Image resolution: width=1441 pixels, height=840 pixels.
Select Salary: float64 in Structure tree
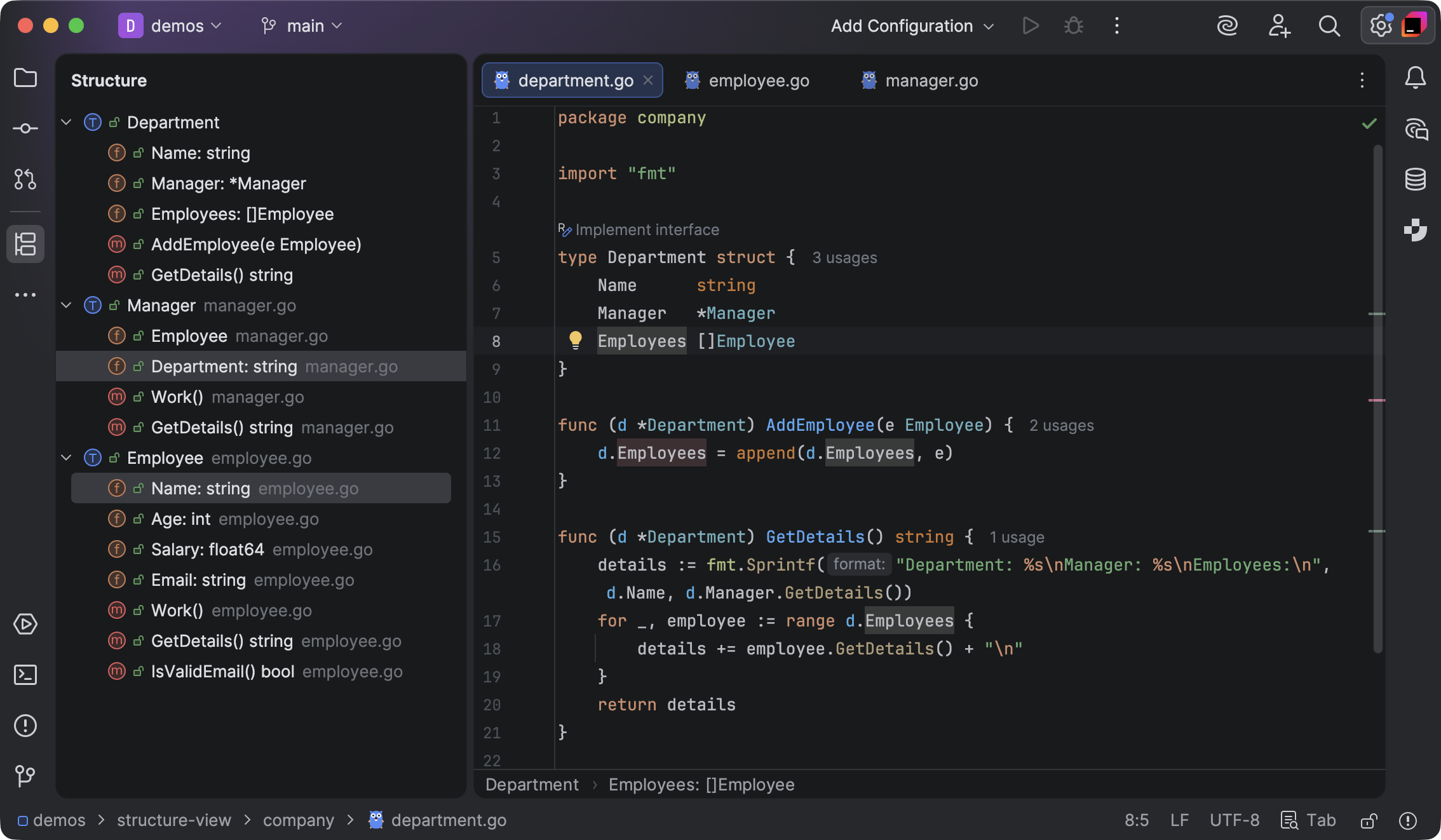207,550
